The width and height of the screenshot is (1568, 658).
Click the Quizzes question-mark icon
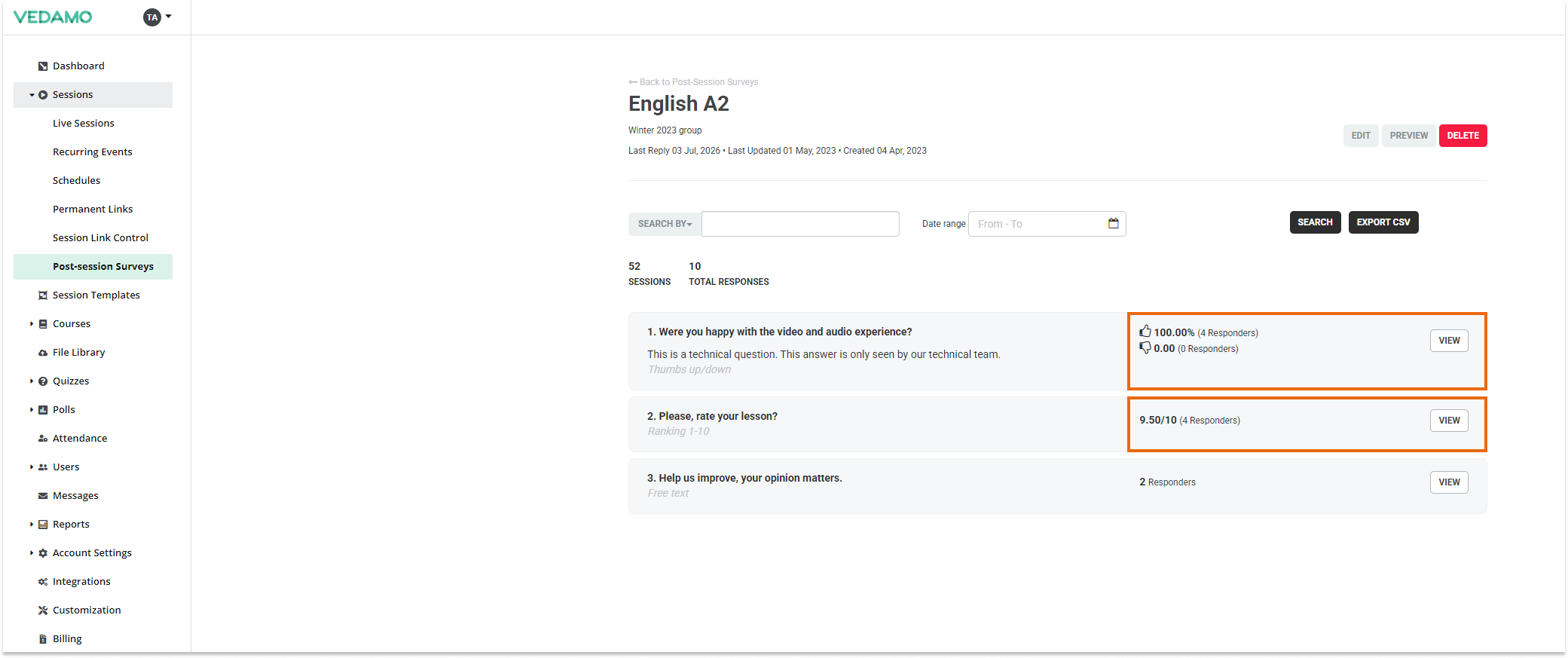coord(43,381)
